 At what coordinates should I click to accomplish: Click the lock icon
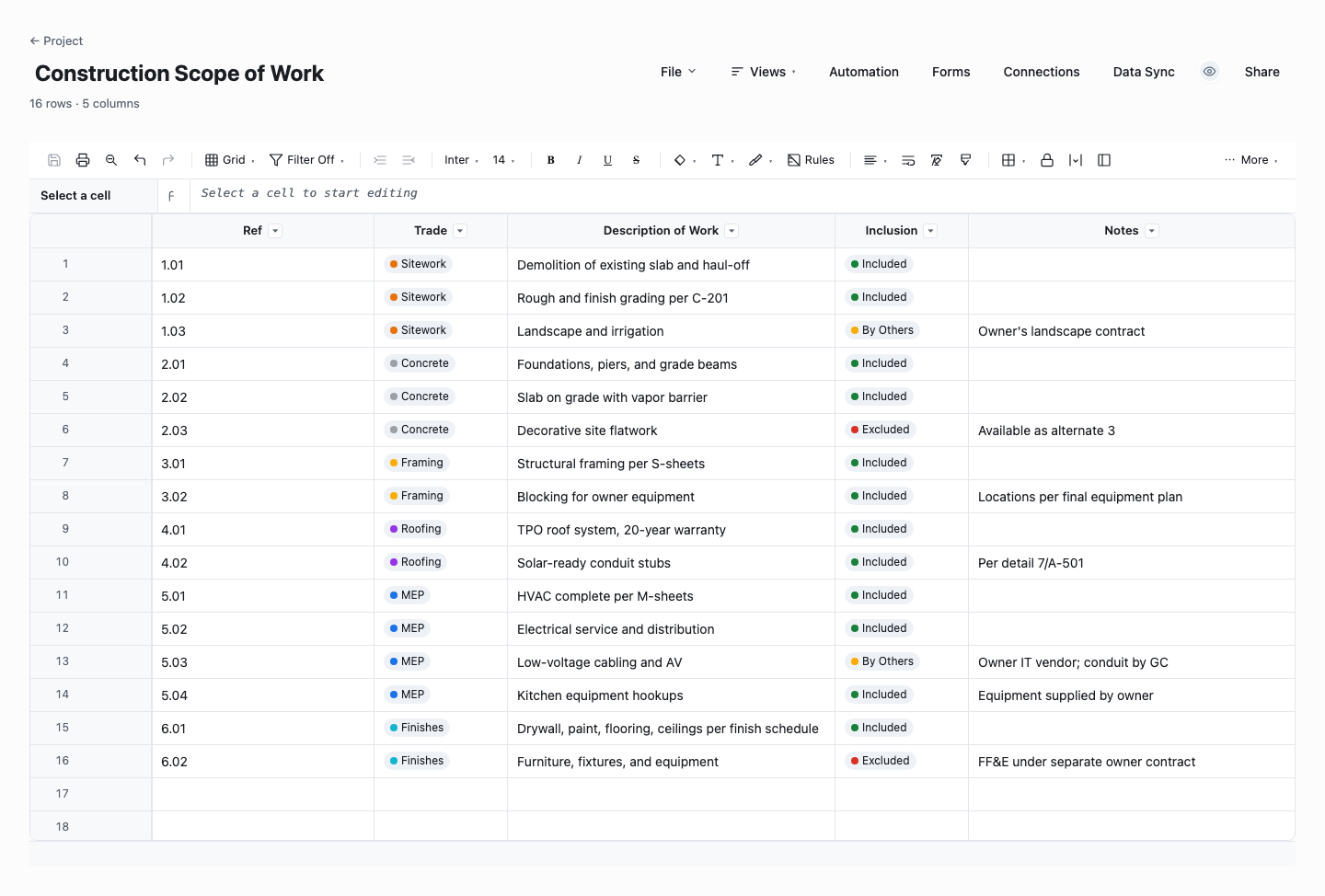(x=1047, y=160)
